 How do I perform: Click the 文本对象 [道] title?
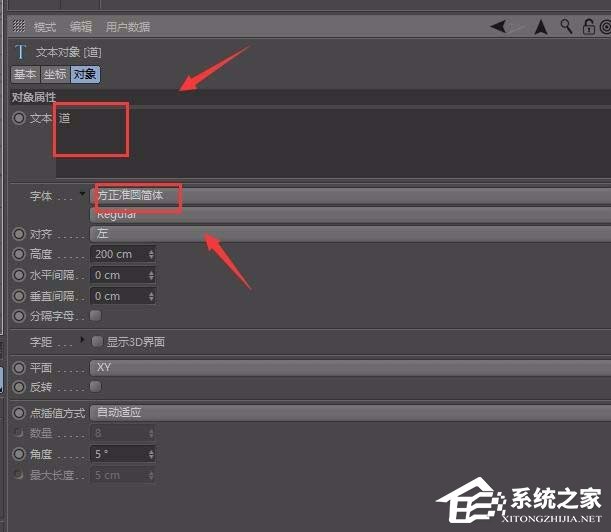coord(68,52)
